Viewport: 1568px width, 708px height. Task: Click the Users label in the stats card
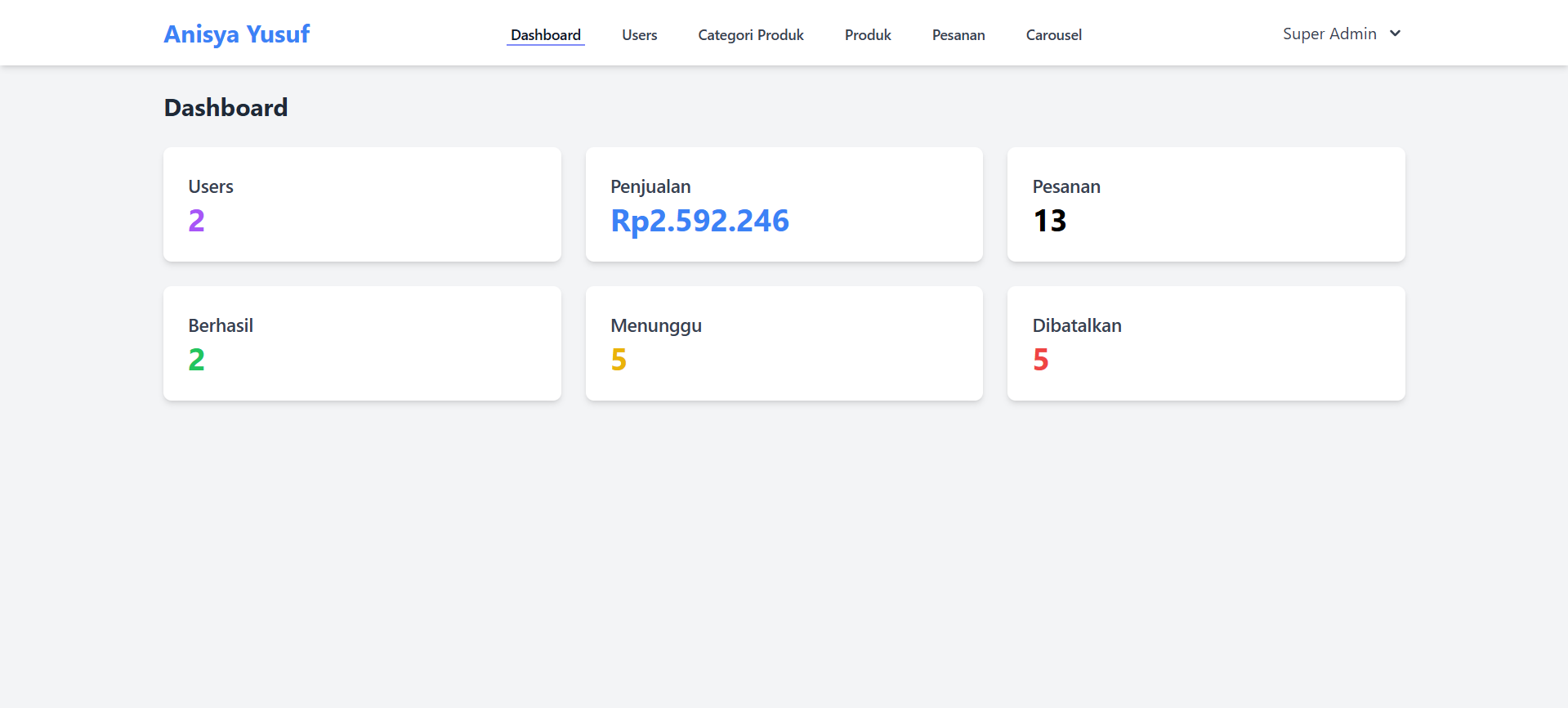pyautogui.click(x=211, y=186)
